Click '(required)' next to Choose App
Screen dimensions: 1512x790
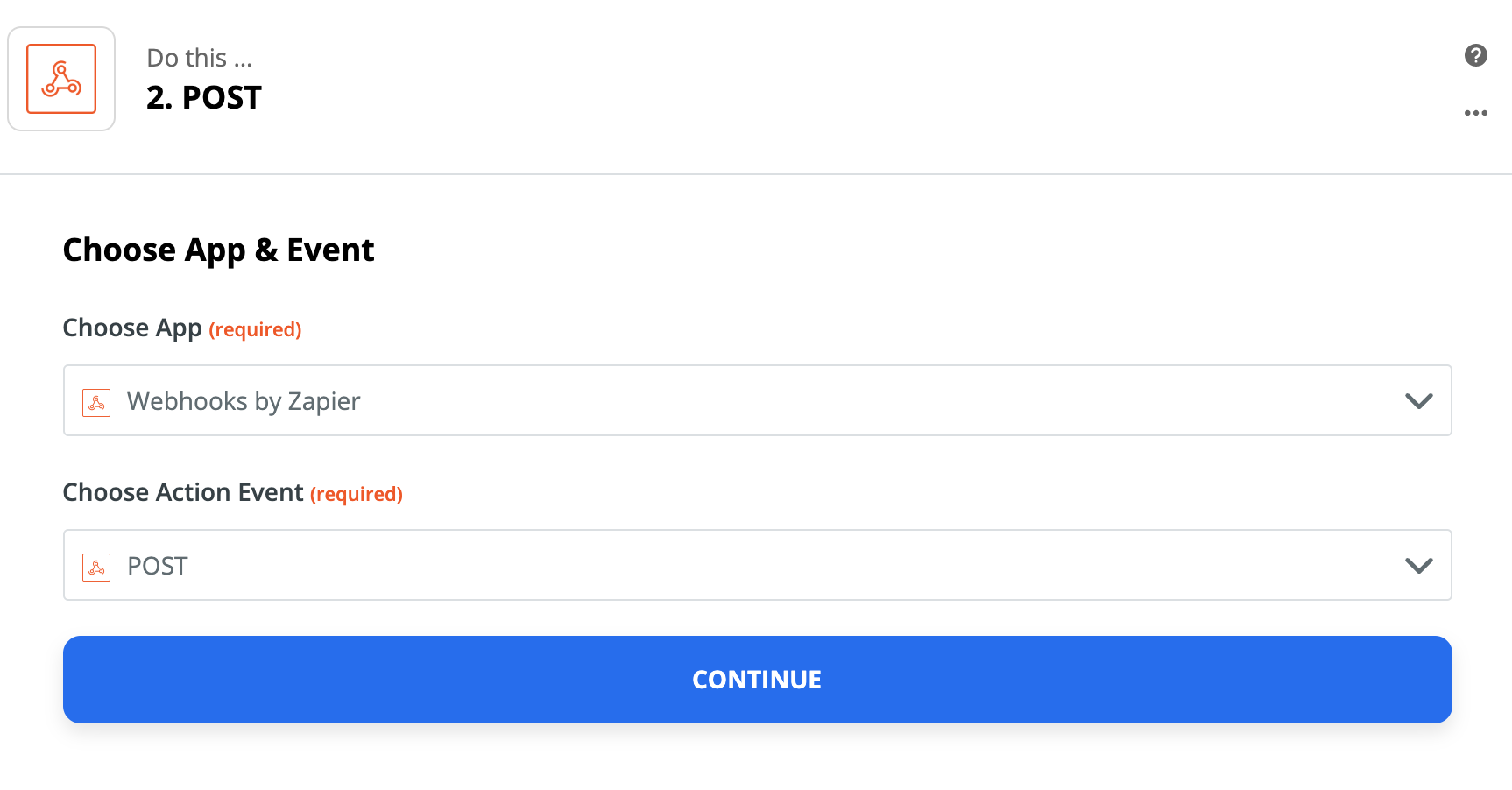click(255, 329)
